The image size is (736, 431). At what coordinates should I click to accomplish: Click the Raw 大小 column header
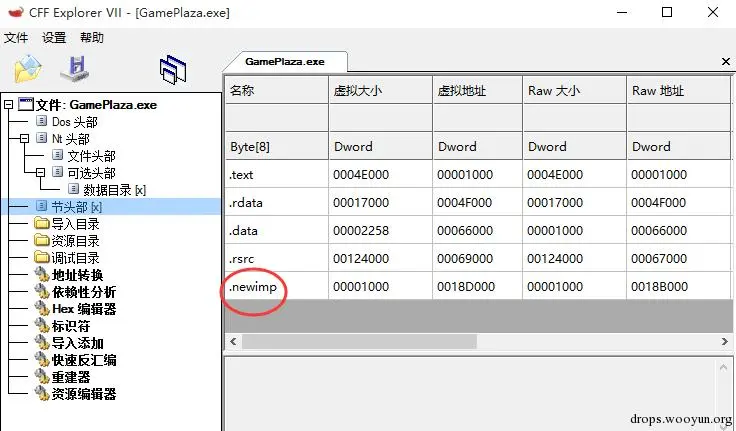575,90
